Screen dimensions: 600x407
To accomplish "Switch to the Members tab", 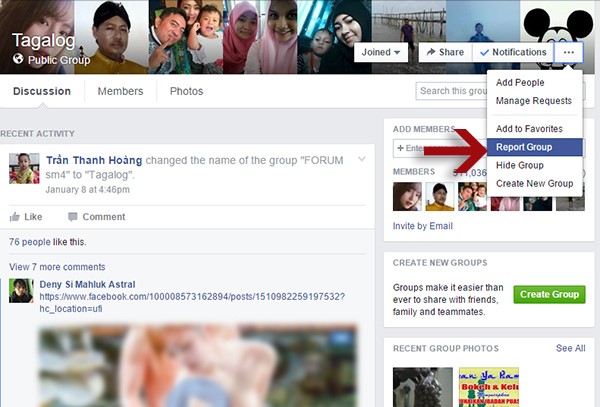I will [120, 91].
